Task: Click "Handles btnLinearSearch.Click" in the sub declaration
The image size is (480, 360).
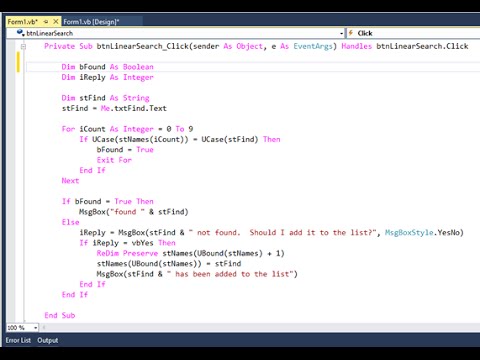Action: point(405,46)
